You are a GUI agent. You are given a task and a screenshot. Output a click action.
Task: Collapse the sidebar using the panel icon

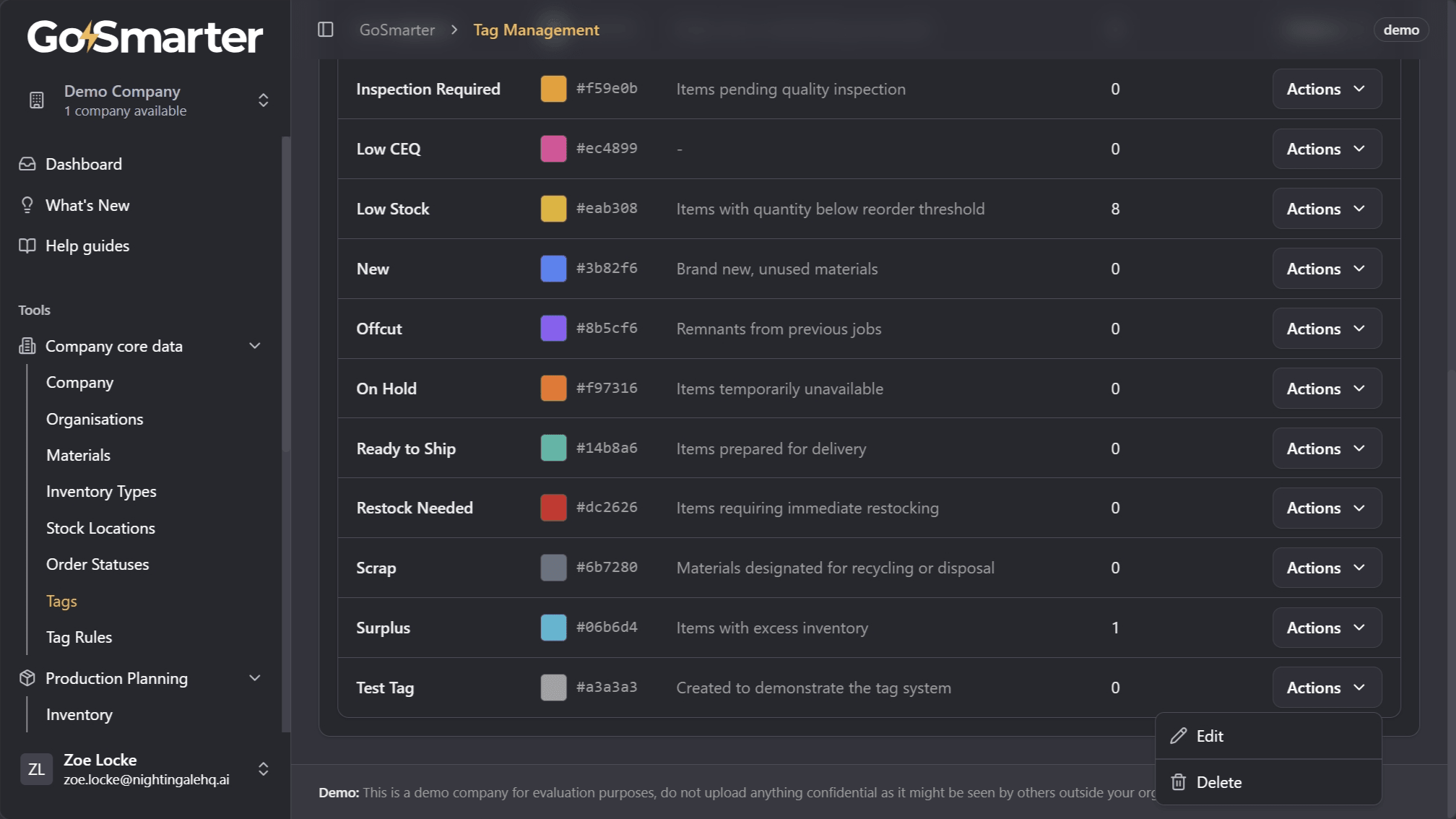click(325, 30)
